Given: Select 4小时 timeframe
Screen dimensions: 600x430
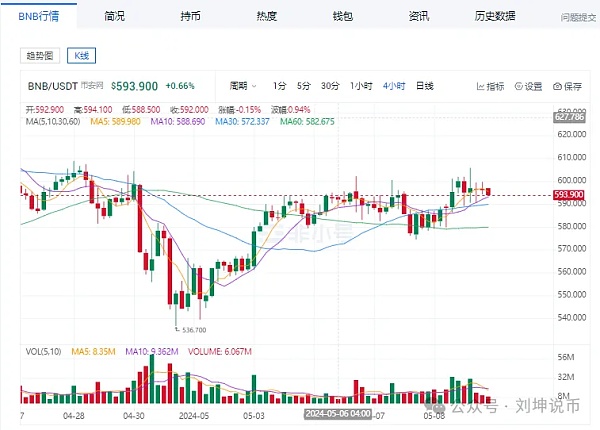Looking at the screenshot, I should pos(393,86).
